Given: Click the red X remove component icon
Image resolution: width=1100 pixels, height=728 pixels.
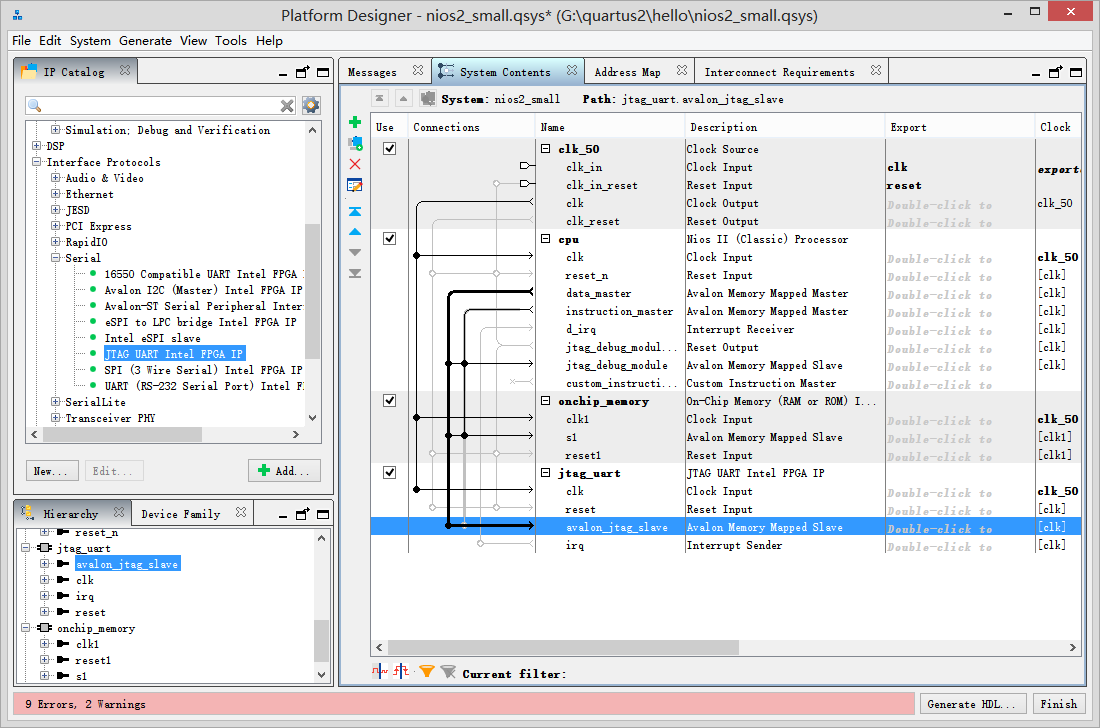Looking at the screenshot, I should tap(355, 164).
